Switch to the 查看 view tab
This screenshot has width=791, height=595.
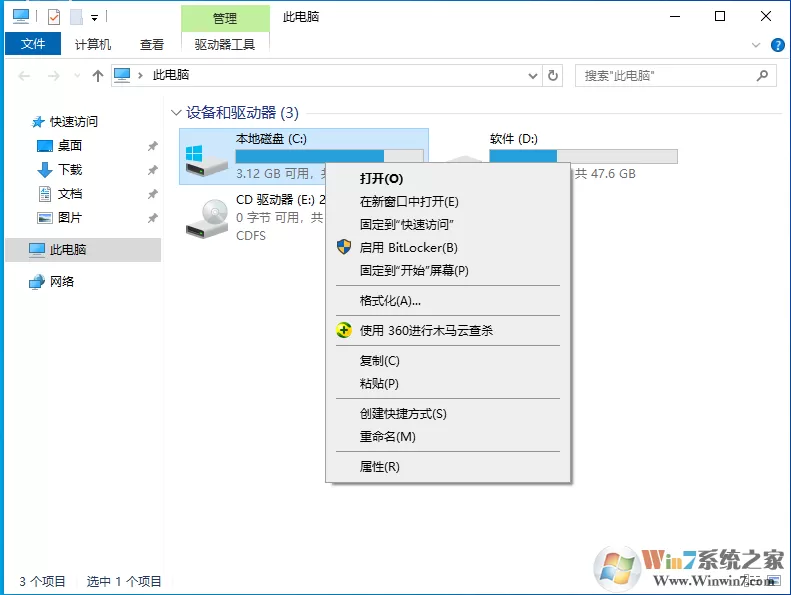[152, 45]
